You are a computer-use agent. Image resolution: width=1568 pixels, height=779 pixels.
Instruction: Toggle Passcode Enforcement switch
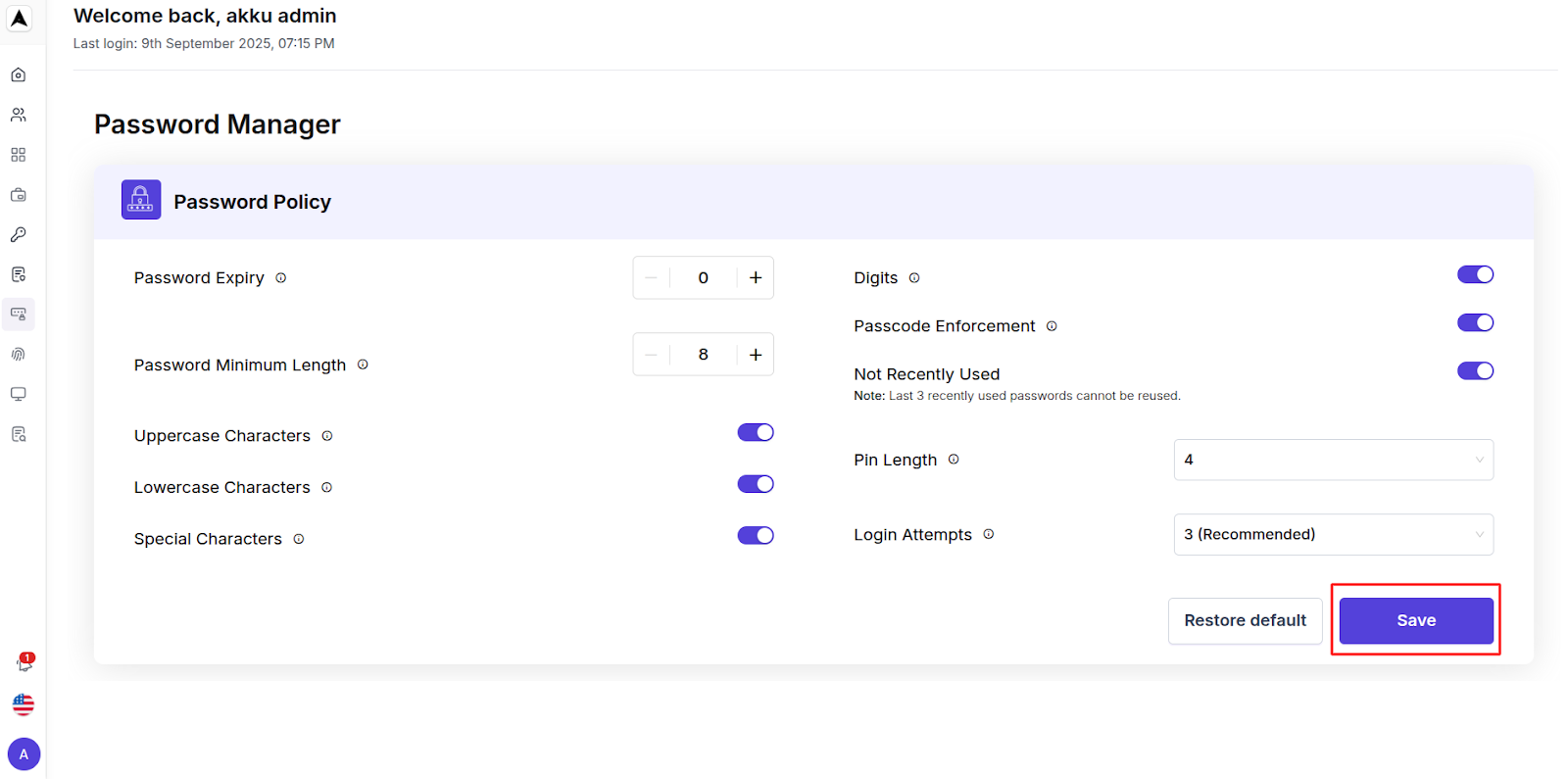pos(1475,322)
